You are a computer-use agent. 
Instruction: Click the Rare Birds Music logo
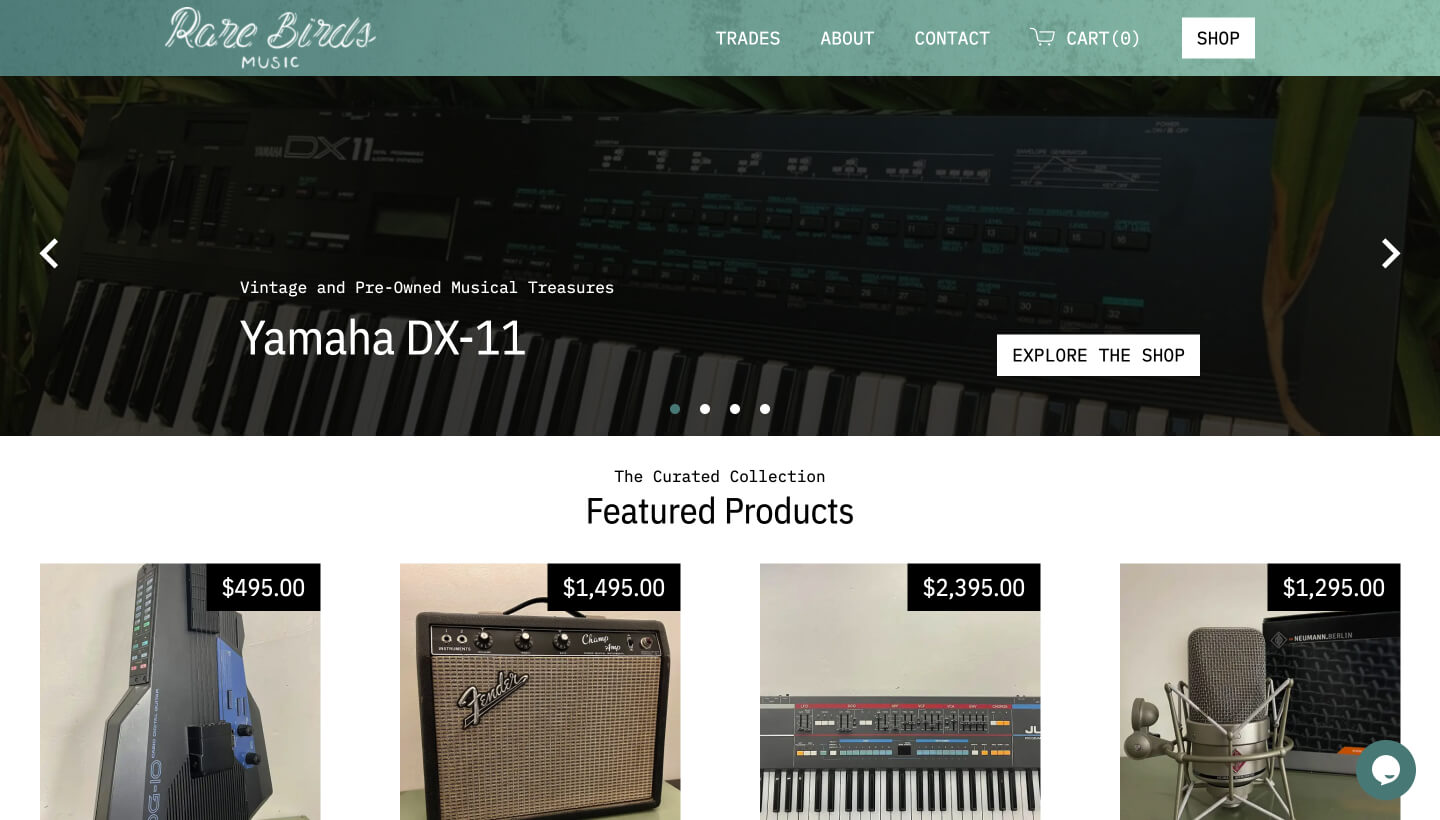pos(270,38)
